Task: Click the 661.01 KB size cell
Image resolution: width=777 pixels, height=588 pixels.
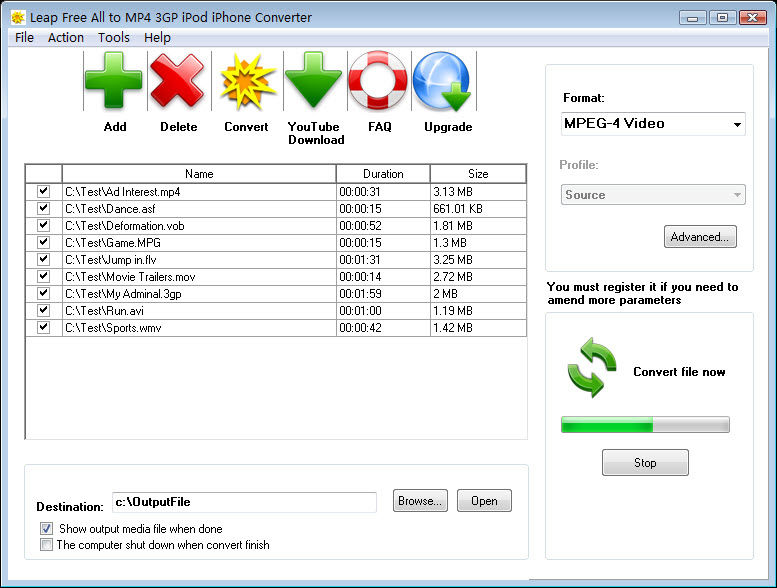Action: (478, 209)
